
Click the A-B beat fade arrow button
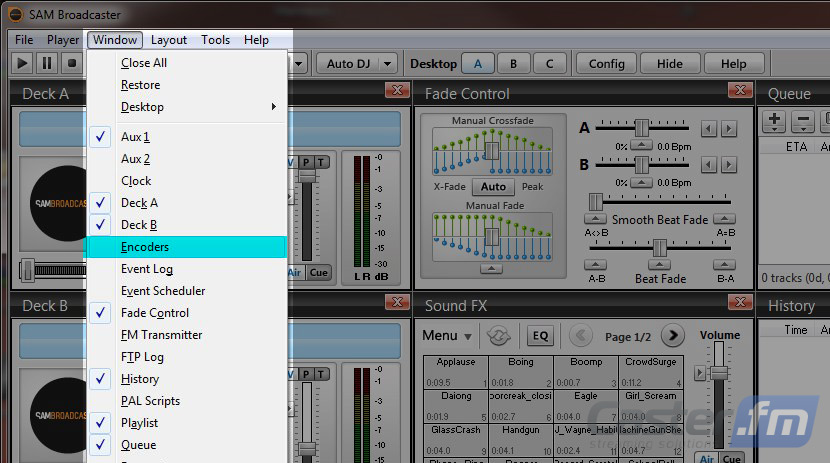pyautogui.click(x=596, y=265)
